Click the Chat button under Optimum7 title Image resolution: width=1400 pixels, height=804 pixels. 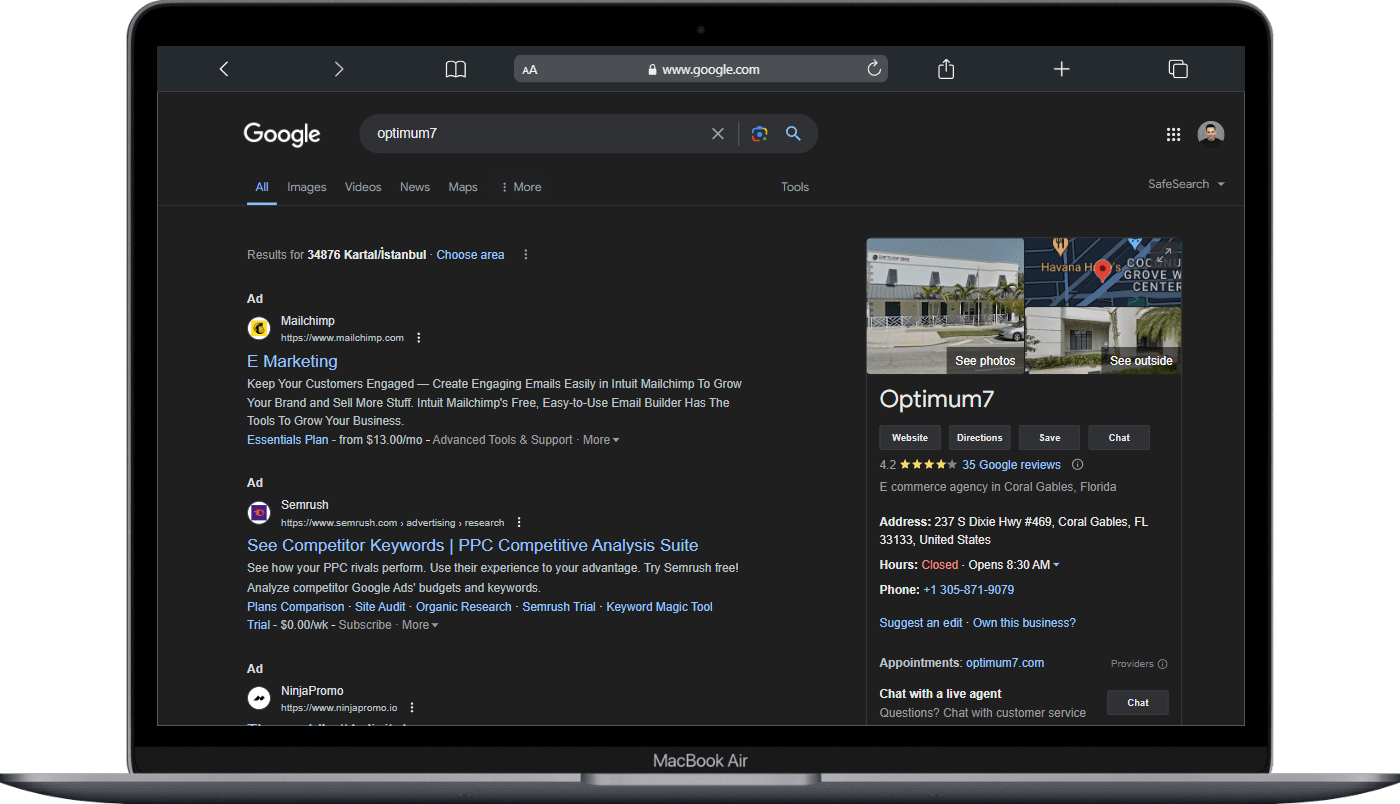click(1119, 438)
